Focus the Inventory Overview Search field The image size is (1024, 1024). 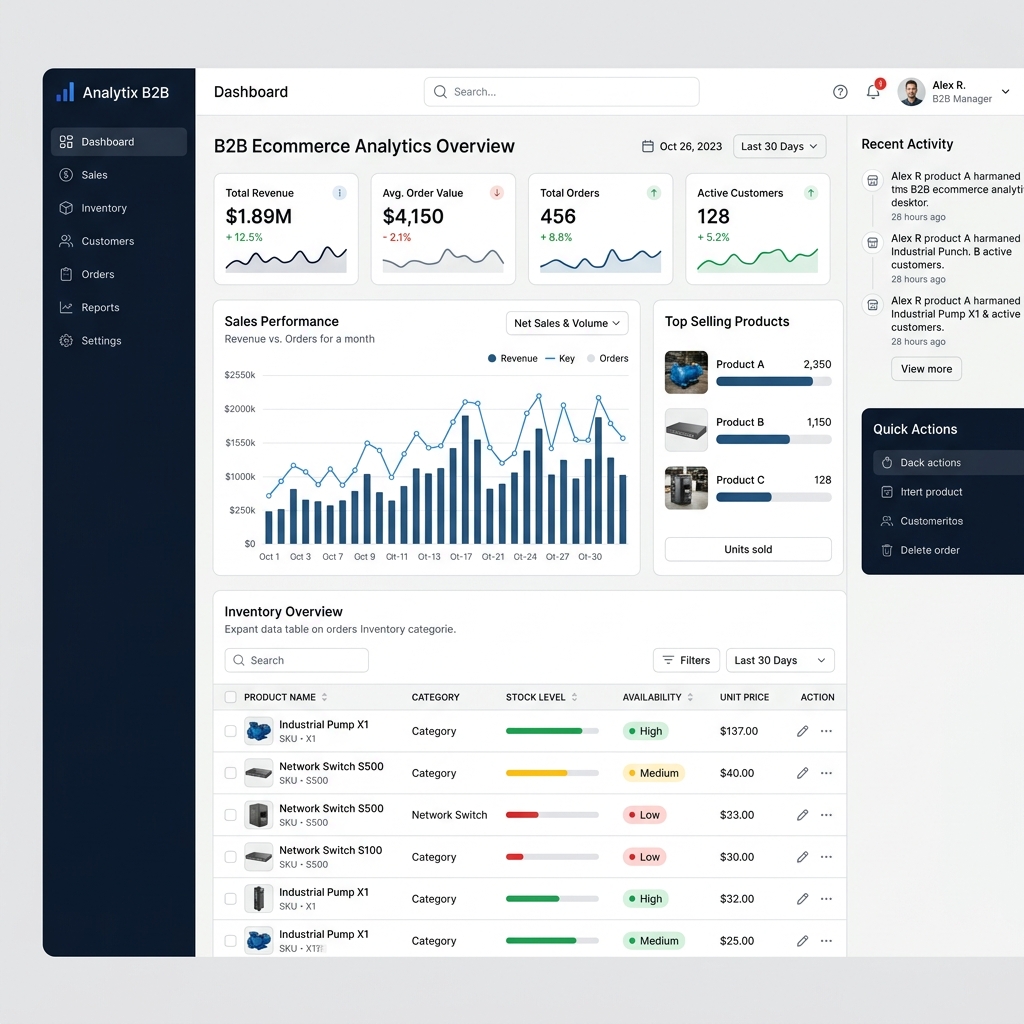click(x=296, y=660)
